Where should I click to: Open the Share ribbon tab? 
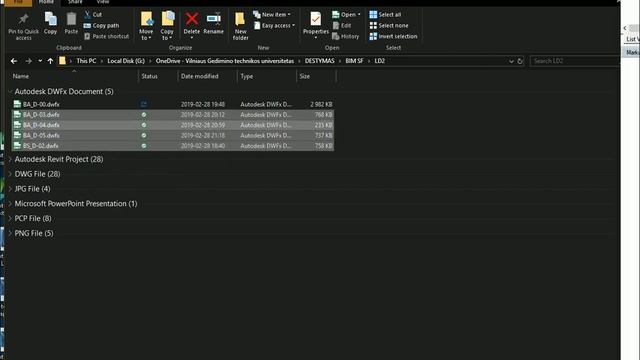(75, 2)
